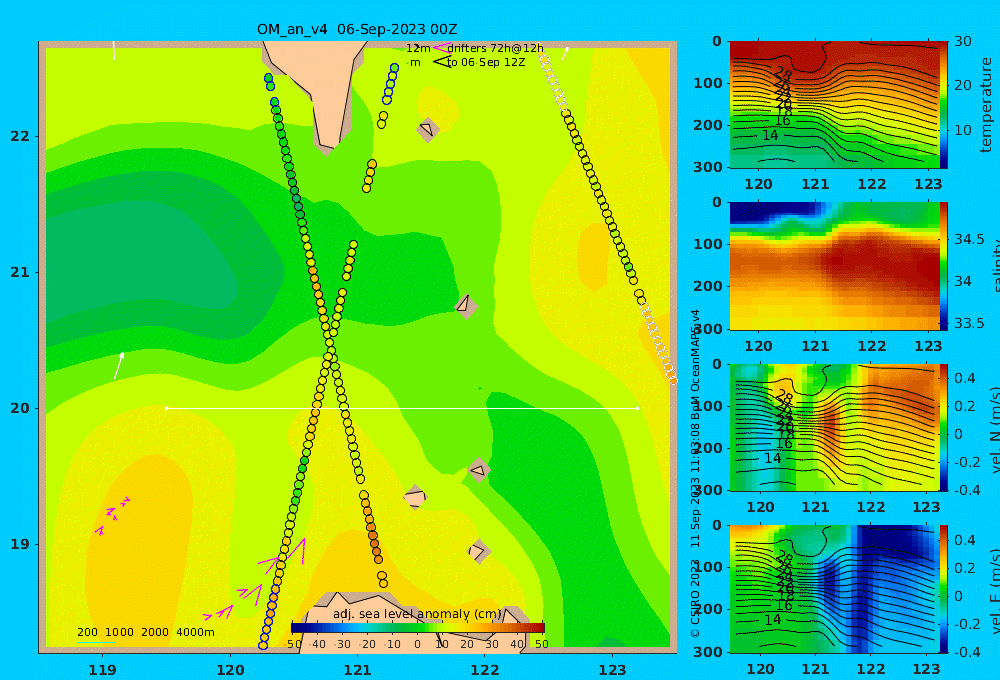Click latitude label 22 on main map
Viewport: 1000px width, 680px height.
pos(20,136)
